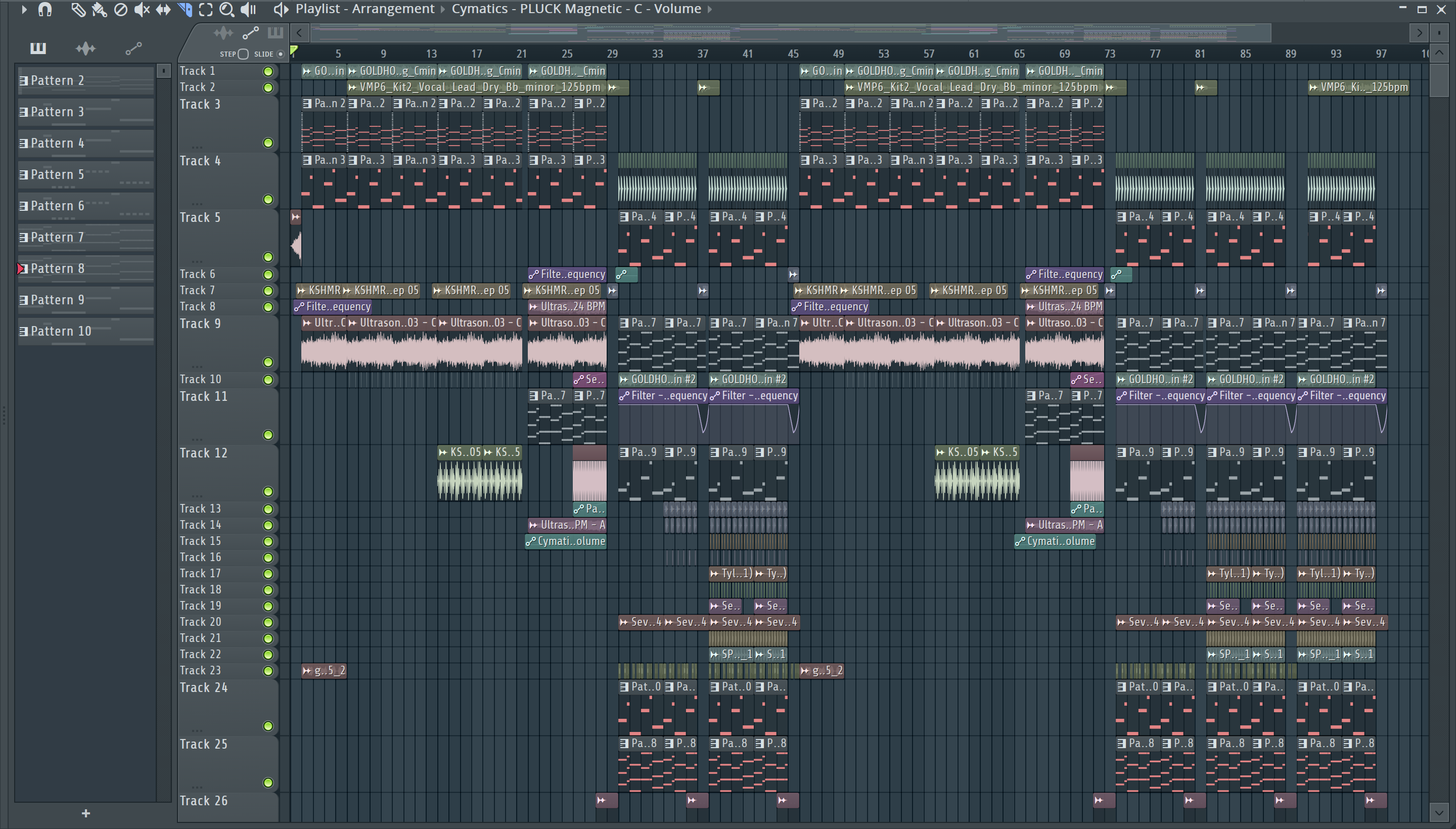The width and height of the screenshot is (1456, 829).
Task: Click the picker panel scroll handle
Action: click(x=163, y=71)
